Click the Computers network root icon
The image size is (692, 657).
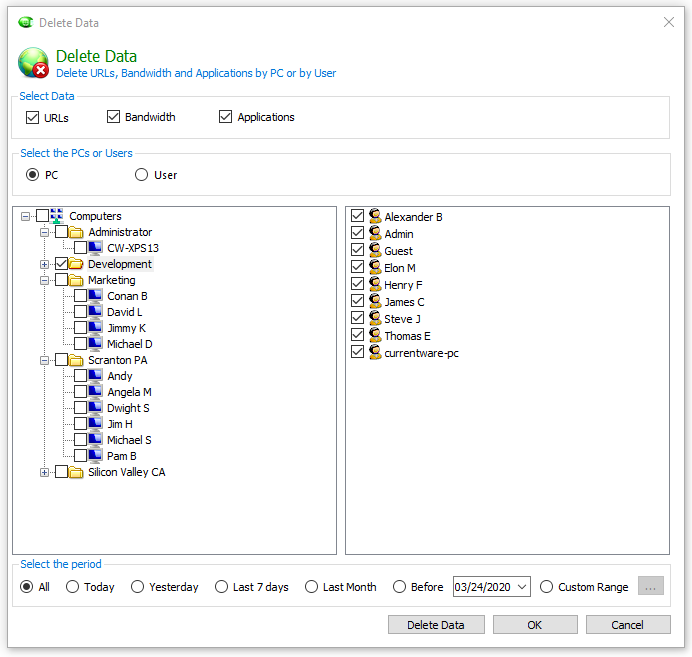57,216
